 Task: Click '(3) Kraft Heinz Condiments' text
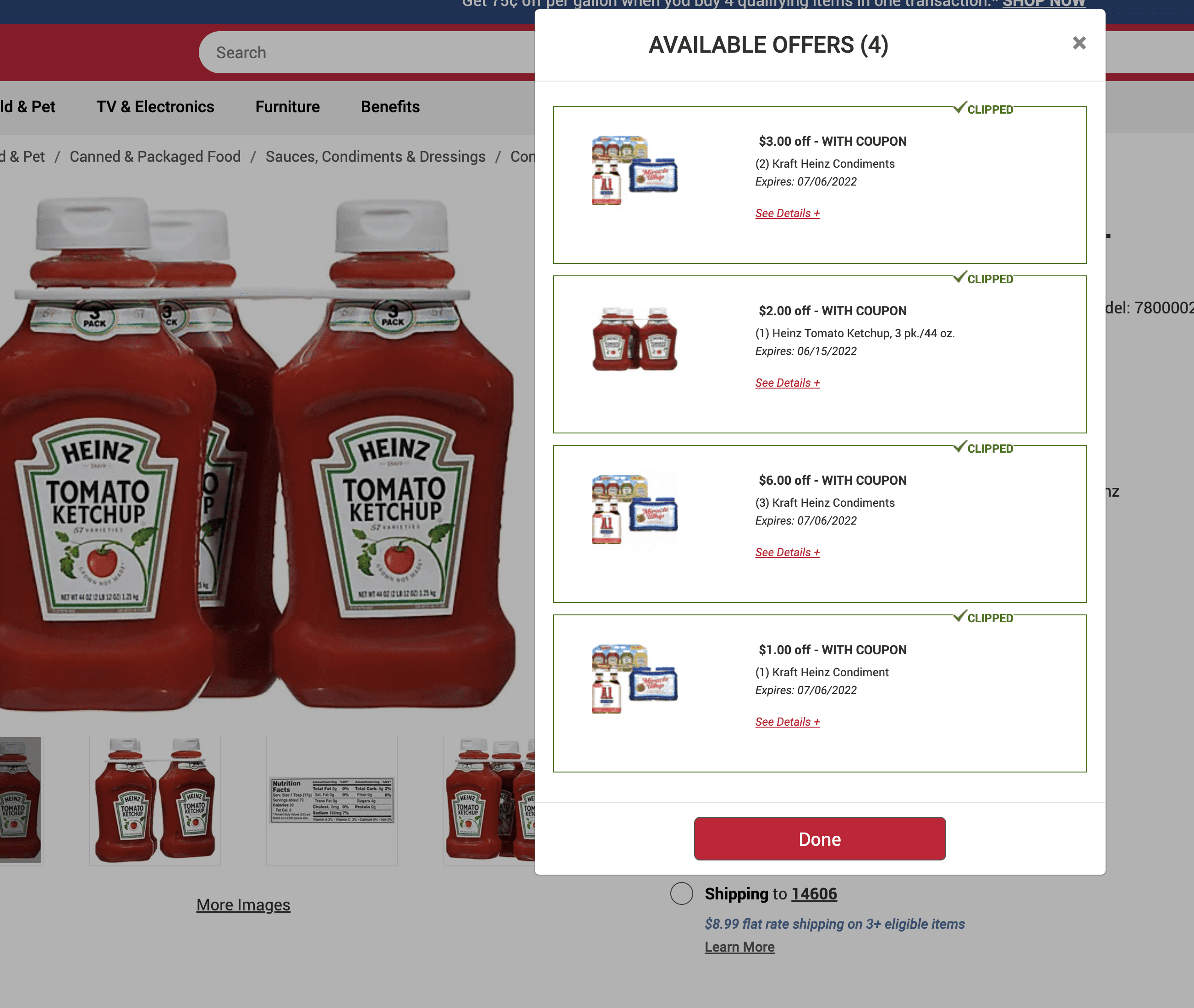pos(825,503)
